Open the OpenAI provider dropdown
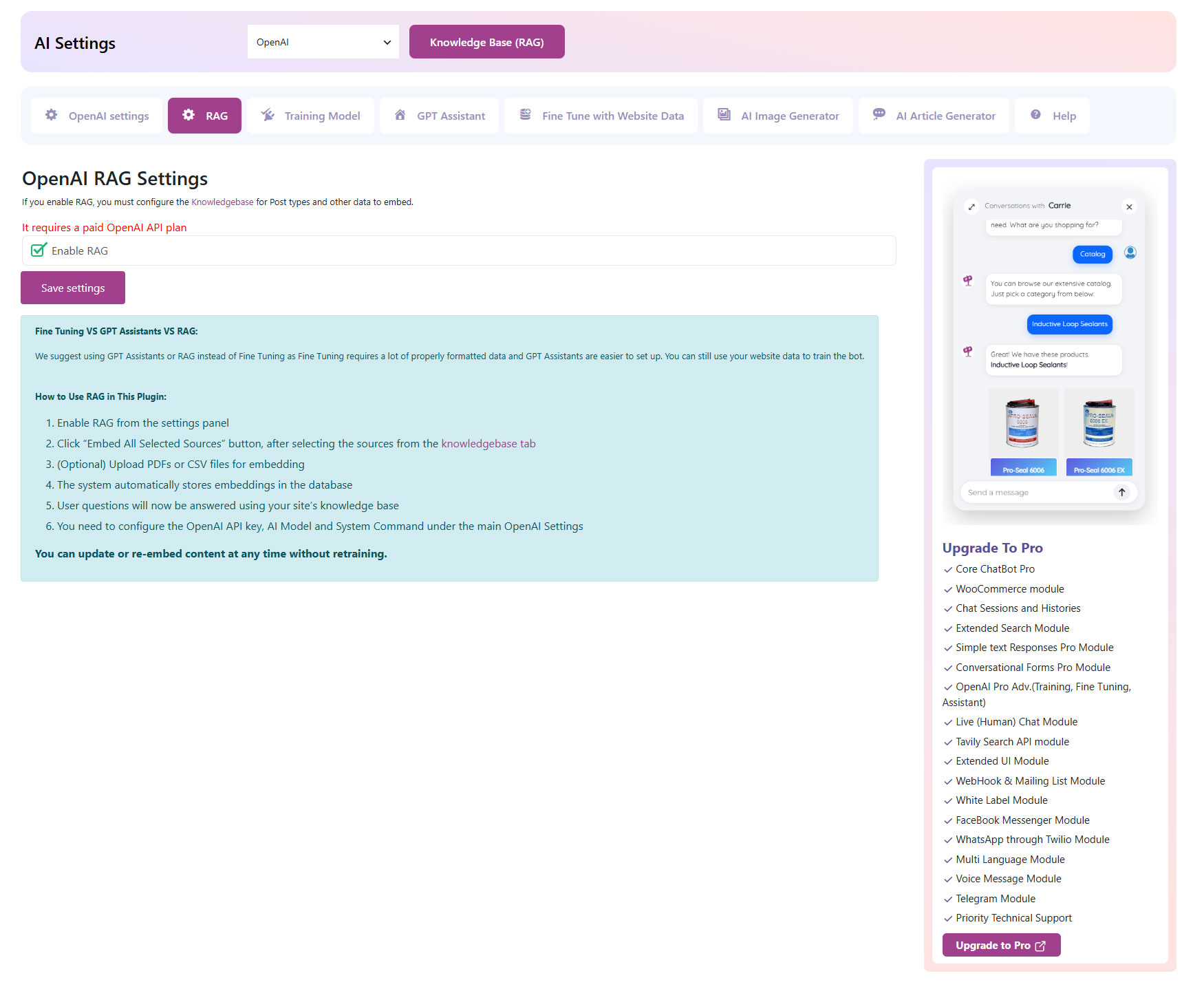1204x991 pixels. tap(323, 42)
